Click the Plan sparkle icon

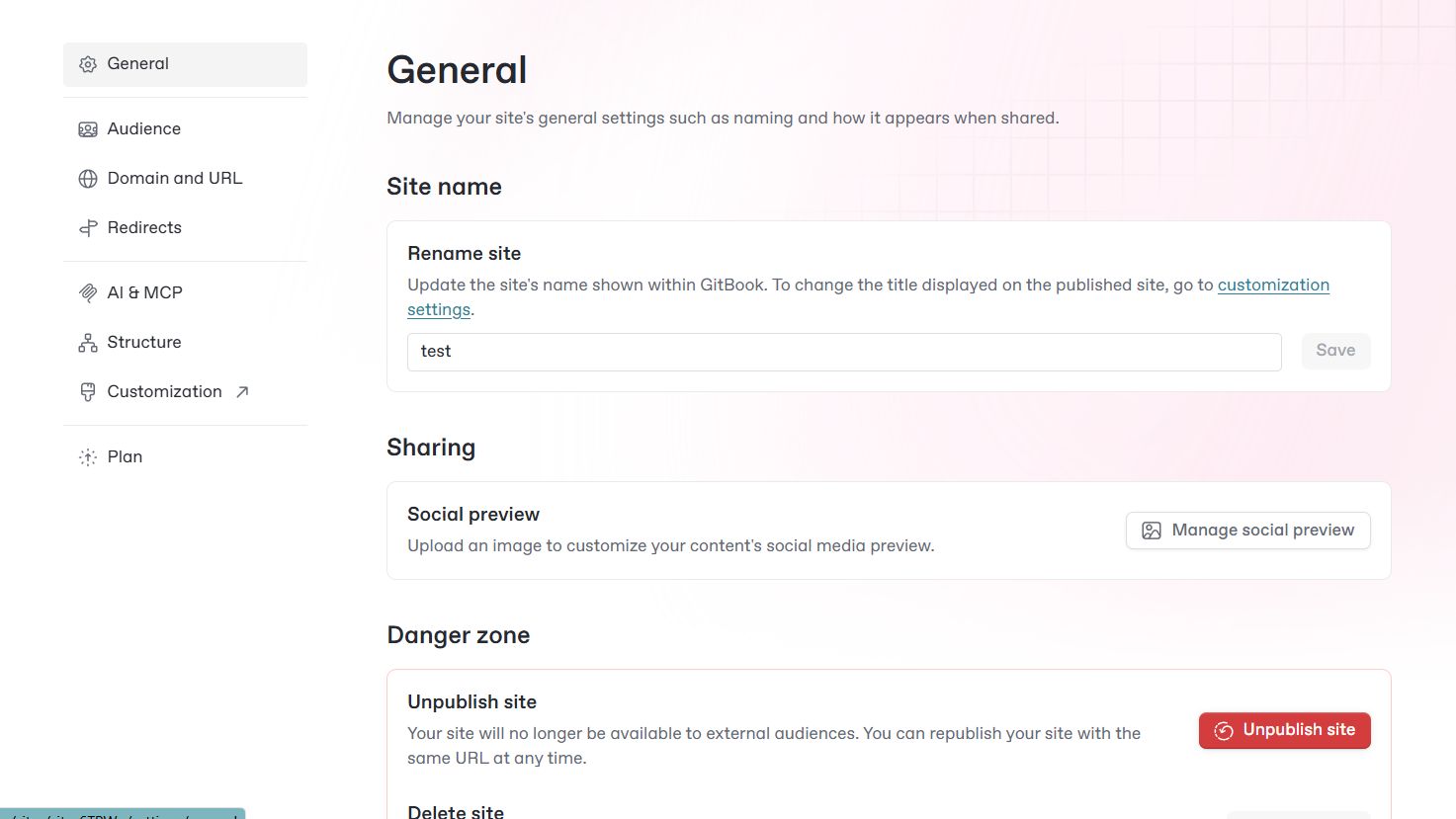pos(88,457)
